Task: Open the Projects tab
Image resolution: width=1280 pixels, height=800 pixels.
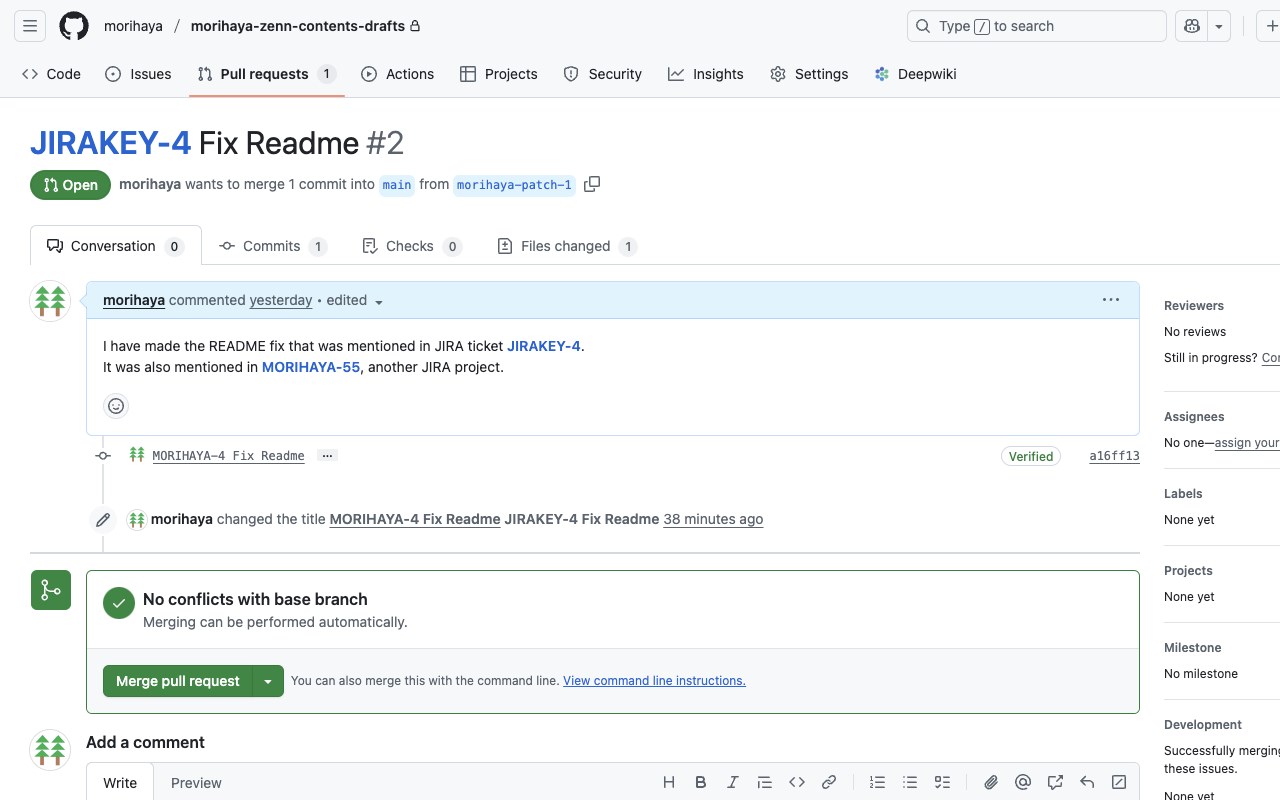Action: (499, 74)
